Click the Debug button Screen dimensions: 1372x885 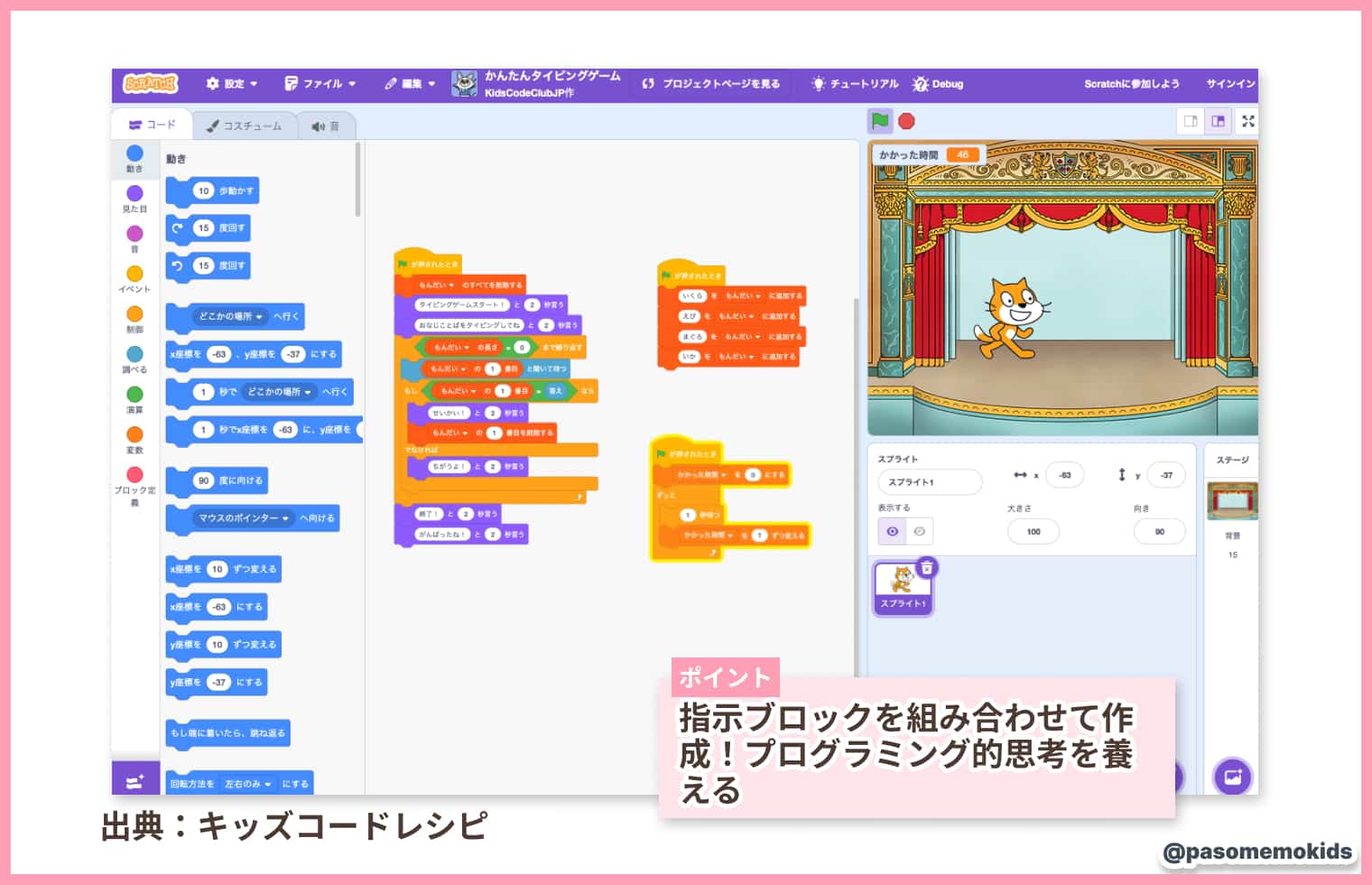pyautogui.click(x=938, y=84)
